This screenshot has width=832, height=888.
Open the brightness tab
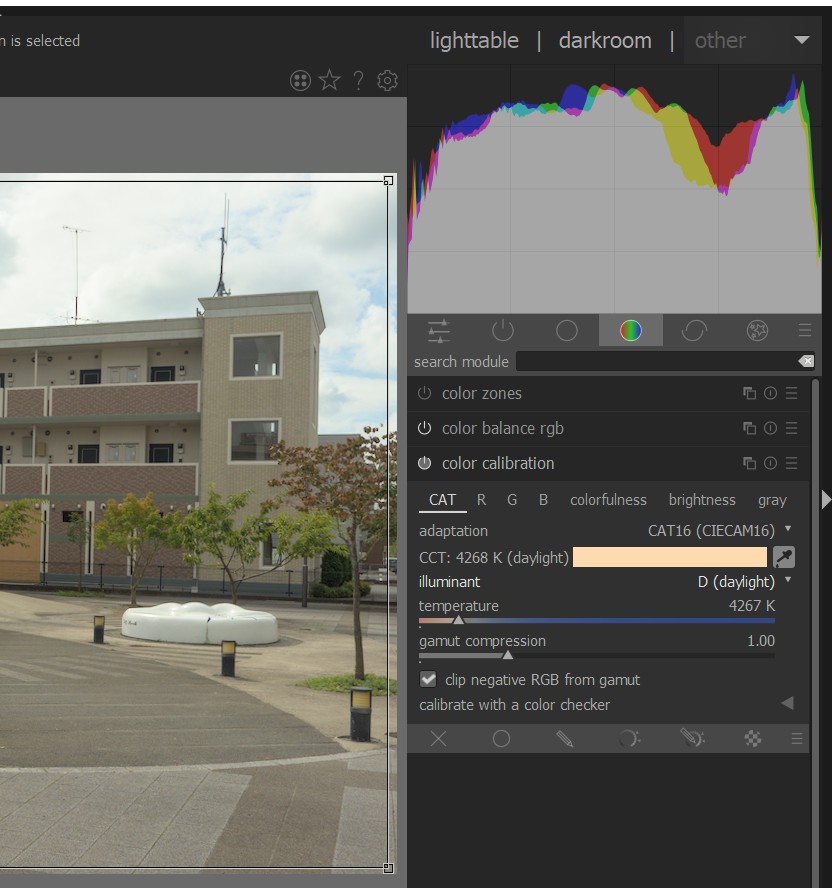click(x=702, y=500)
